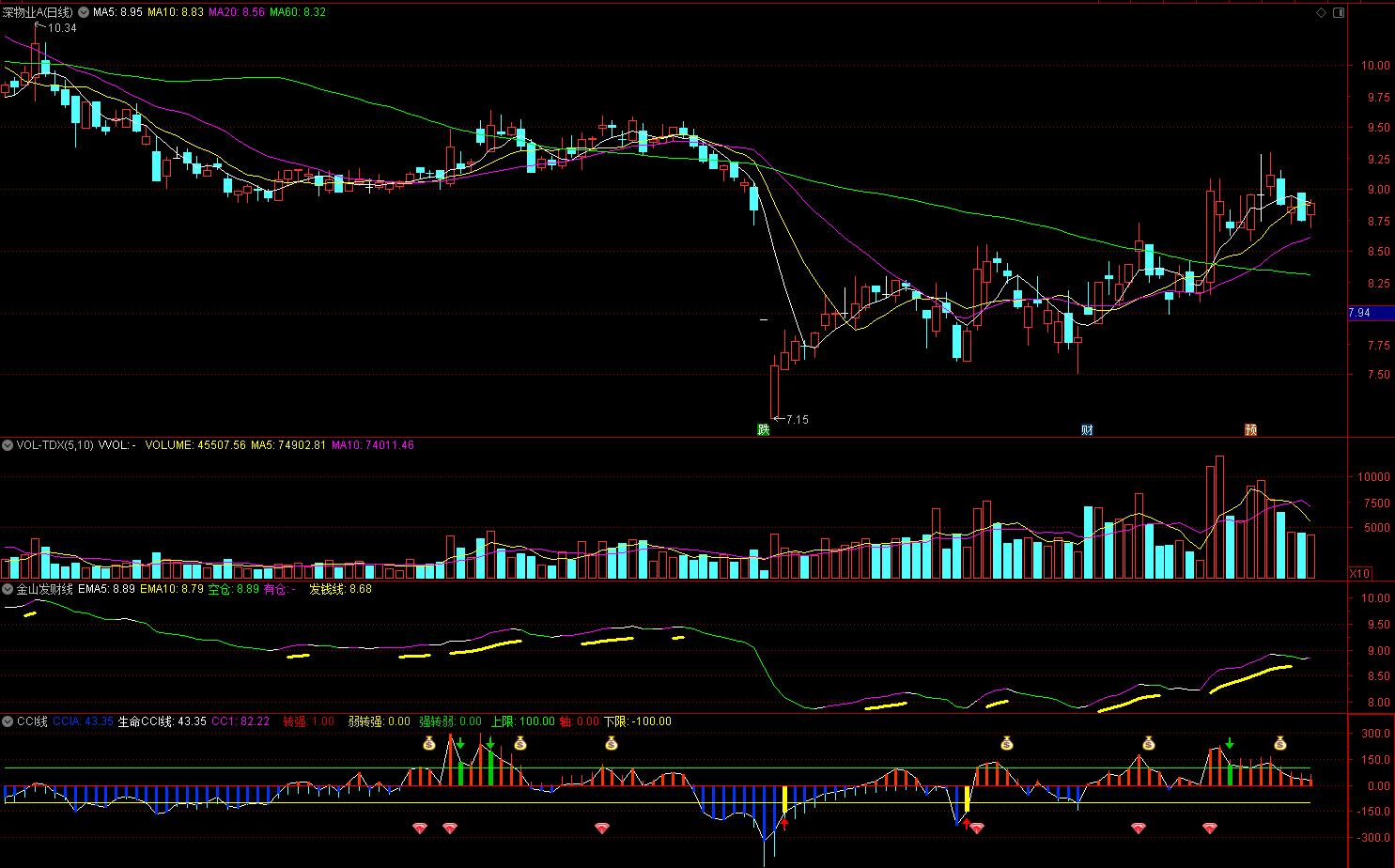Click the 强转弱: 0.00 label

451,721
